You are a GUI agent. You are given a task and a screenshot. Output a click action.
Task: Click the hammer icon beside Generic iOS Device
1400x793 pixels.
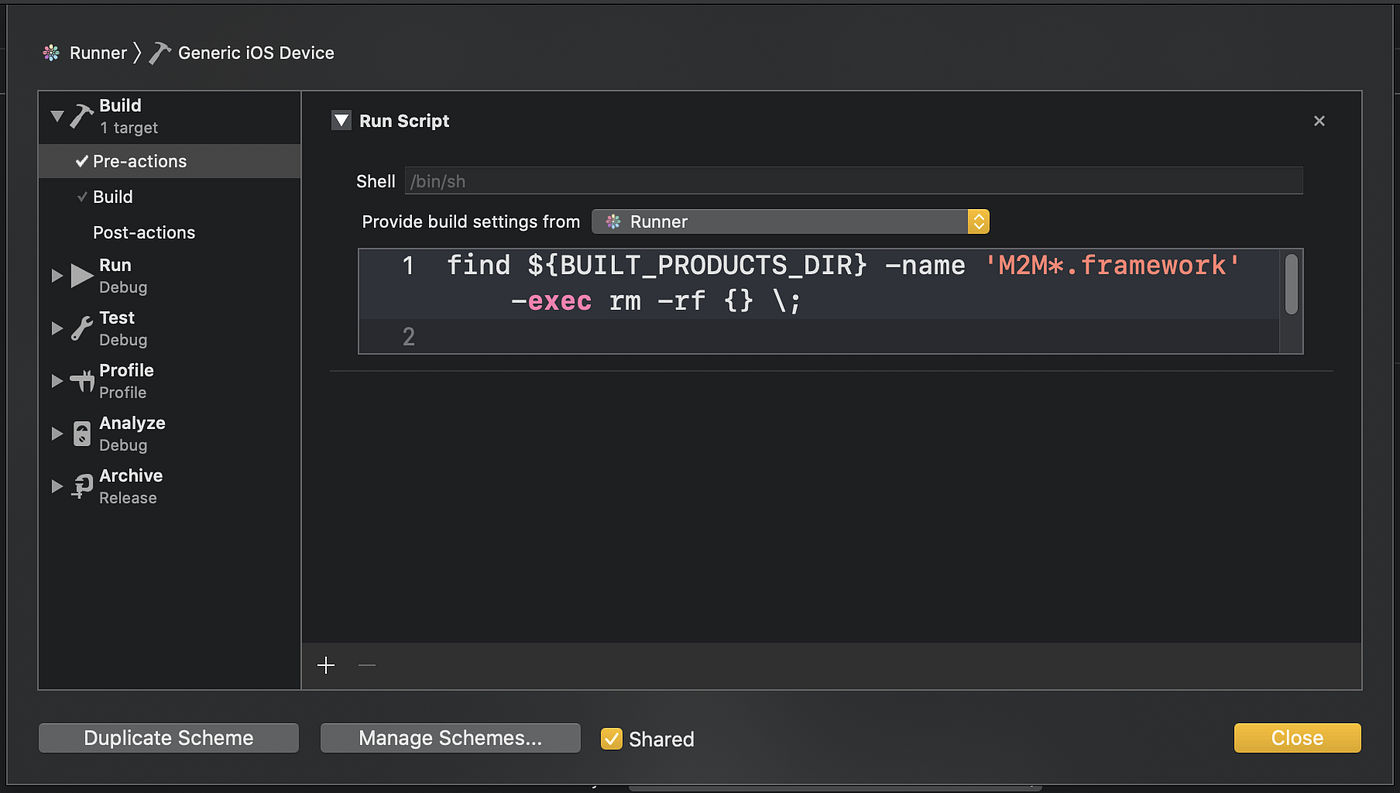click(x=160, y=53)
